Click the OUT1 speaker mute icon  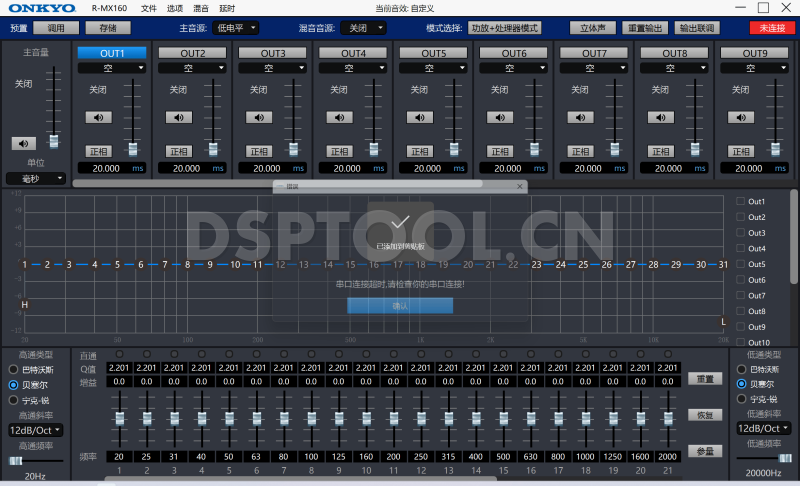click(98, 117)
